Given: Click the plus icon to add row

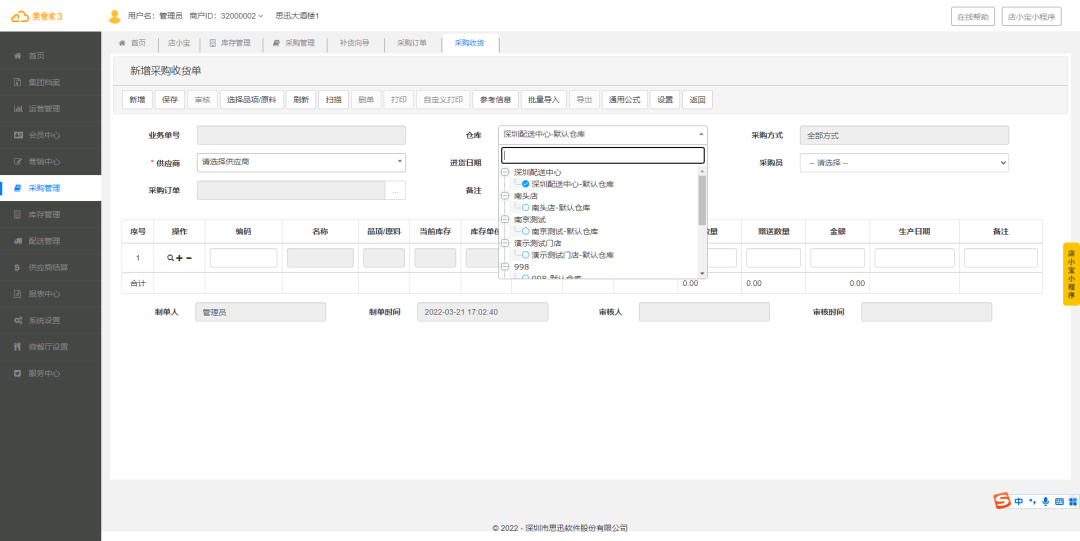Looking at the screenshot, I should [x=179, y=258].
